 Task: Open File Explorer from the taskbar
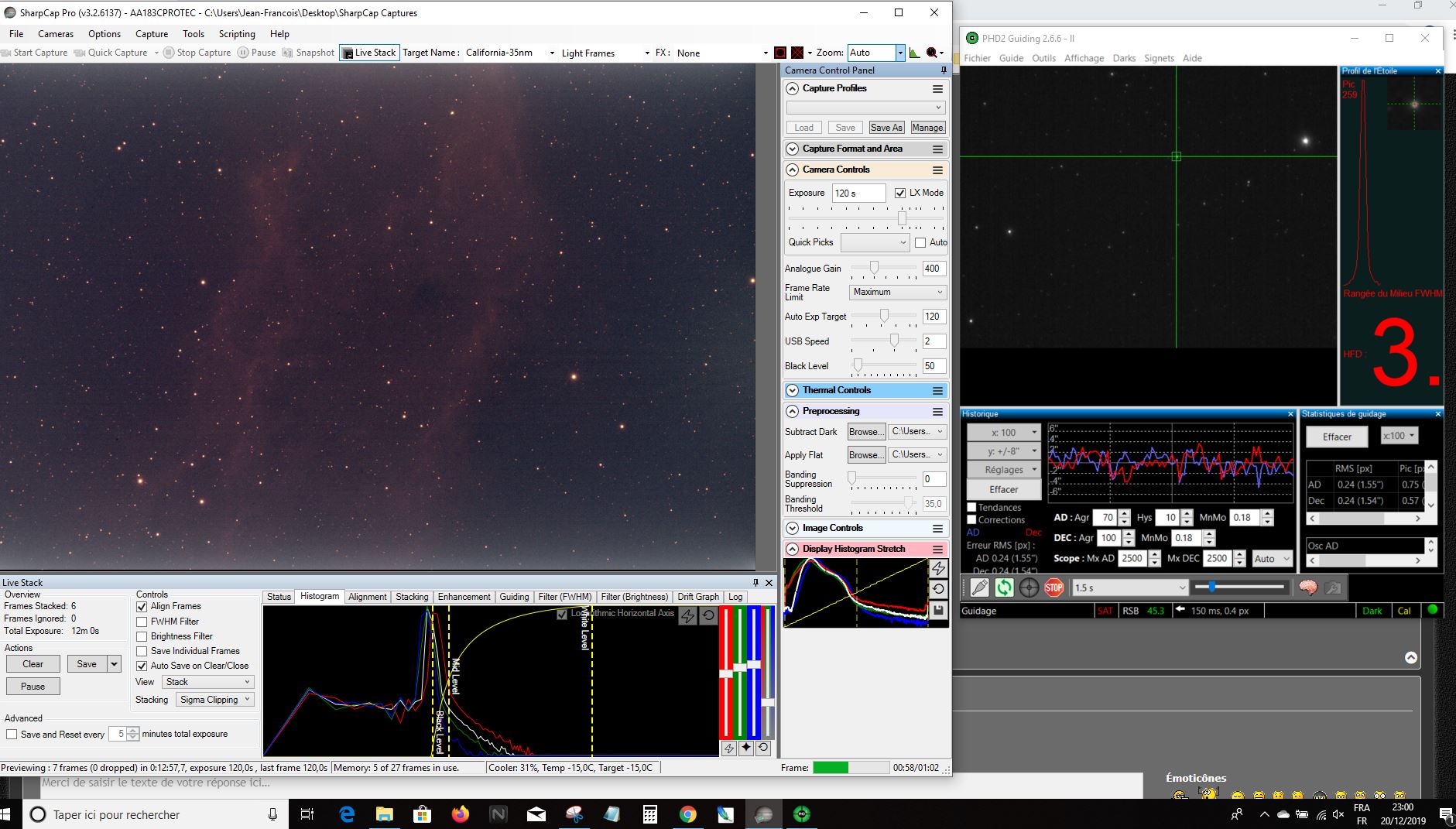click(x=385, y=814)
